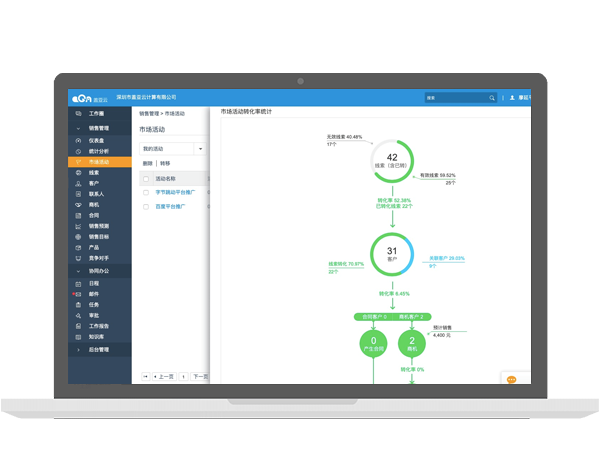Click the 上一页 previous page button
This screenshot has width=600, height=470.
pos(164,377)
